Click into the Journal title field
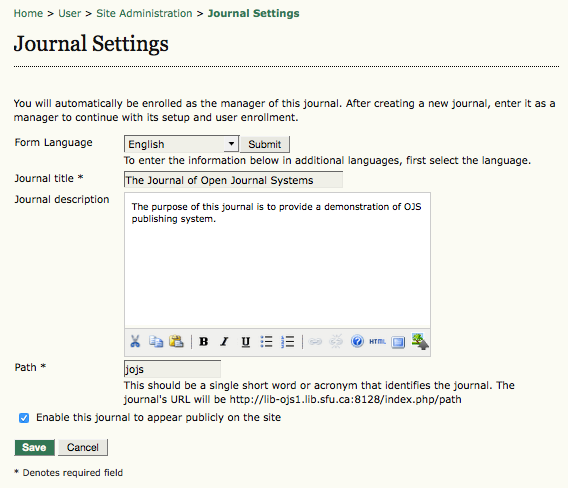Screen dimensions: 568x488 point(233,180)
